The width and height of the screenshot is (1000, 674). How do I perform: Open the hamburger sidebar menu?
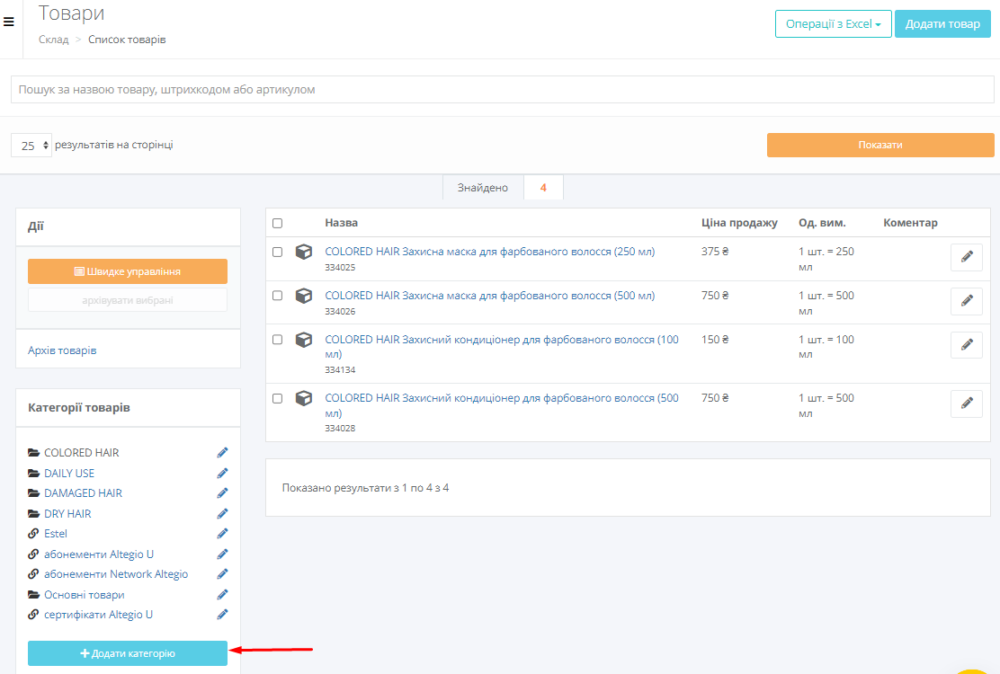tap(9, 21)
